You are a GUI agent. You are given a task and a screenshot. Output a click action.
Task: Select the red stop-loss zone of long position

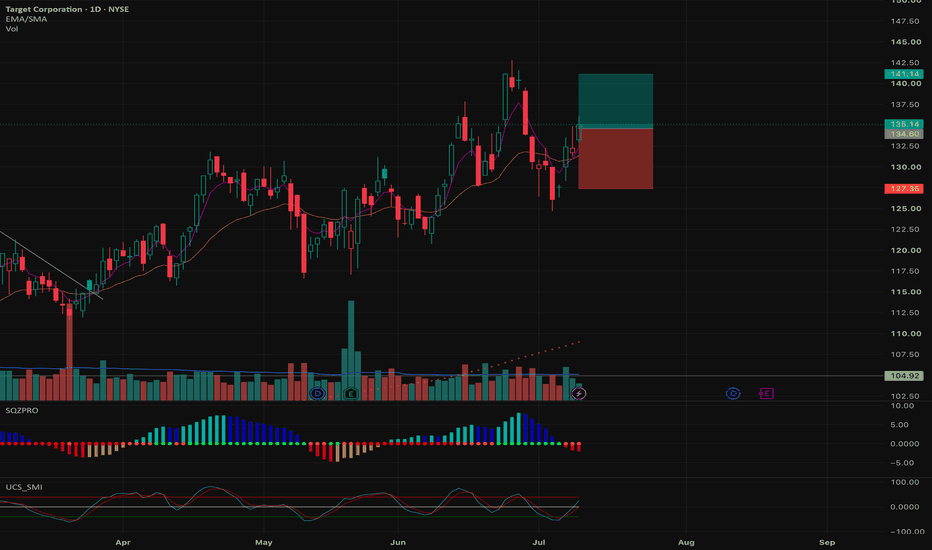(x=616, y=159)
